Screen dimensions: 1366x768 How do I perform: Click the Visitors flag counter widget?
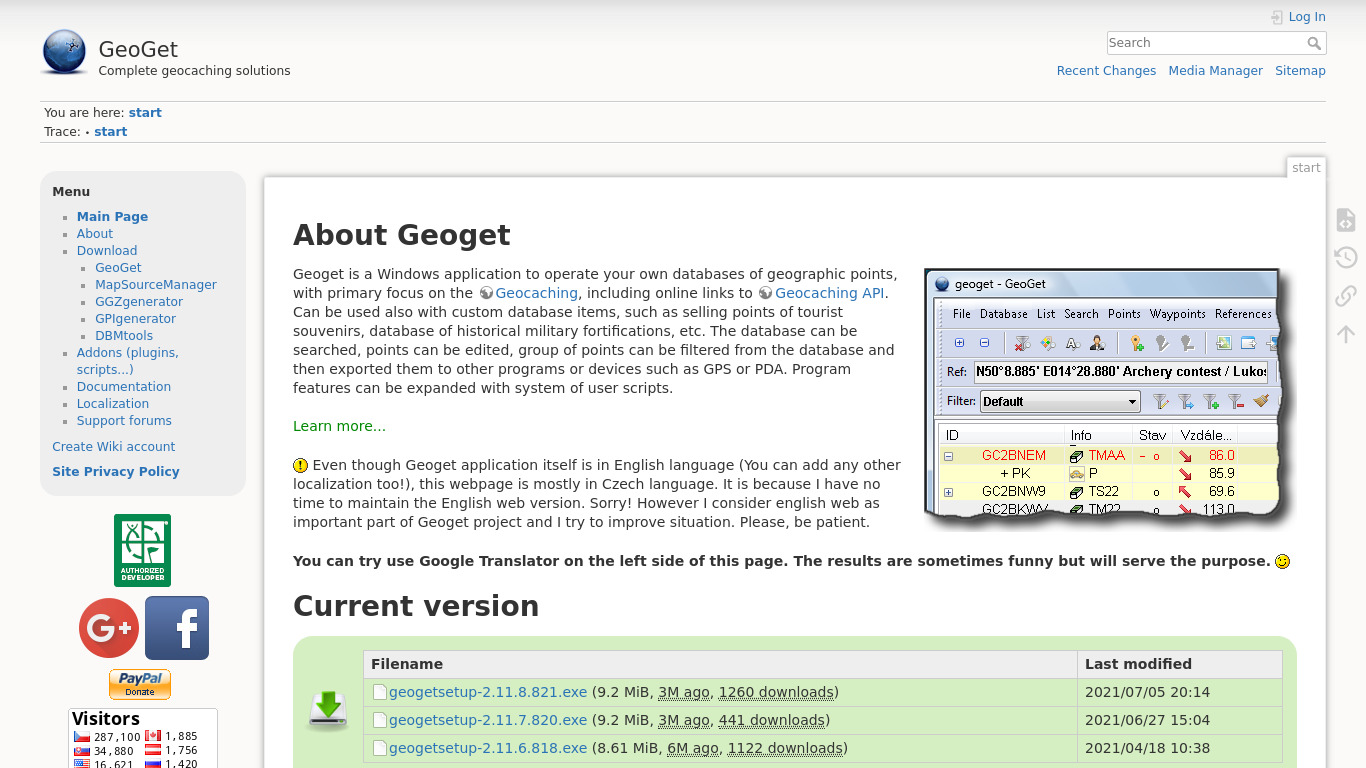[143, 738]
